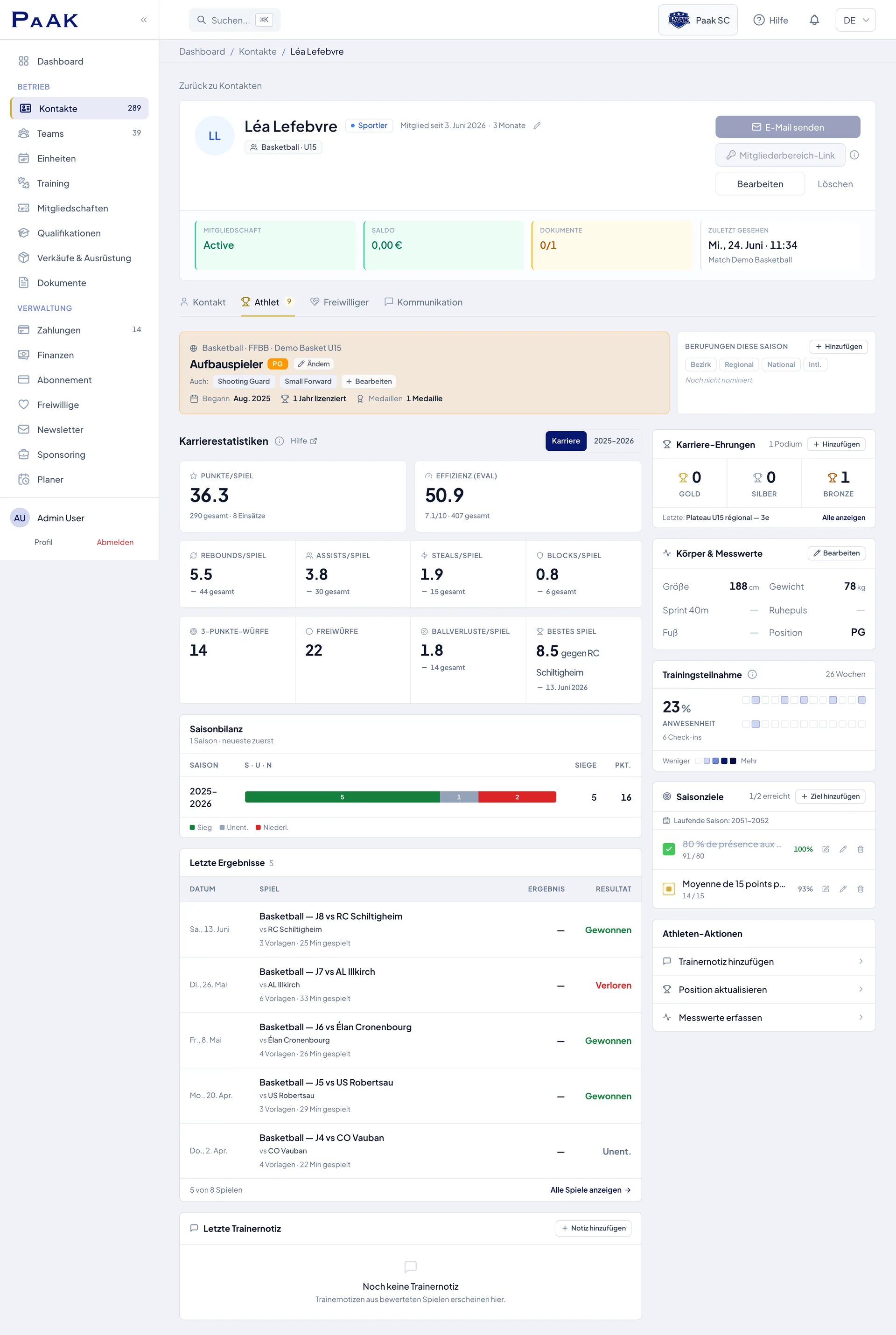The height and width of the screenshot is (1335, 896).
Task: Delete the Moyenne de 15 points goal trash icon
Action: (860, 889)
